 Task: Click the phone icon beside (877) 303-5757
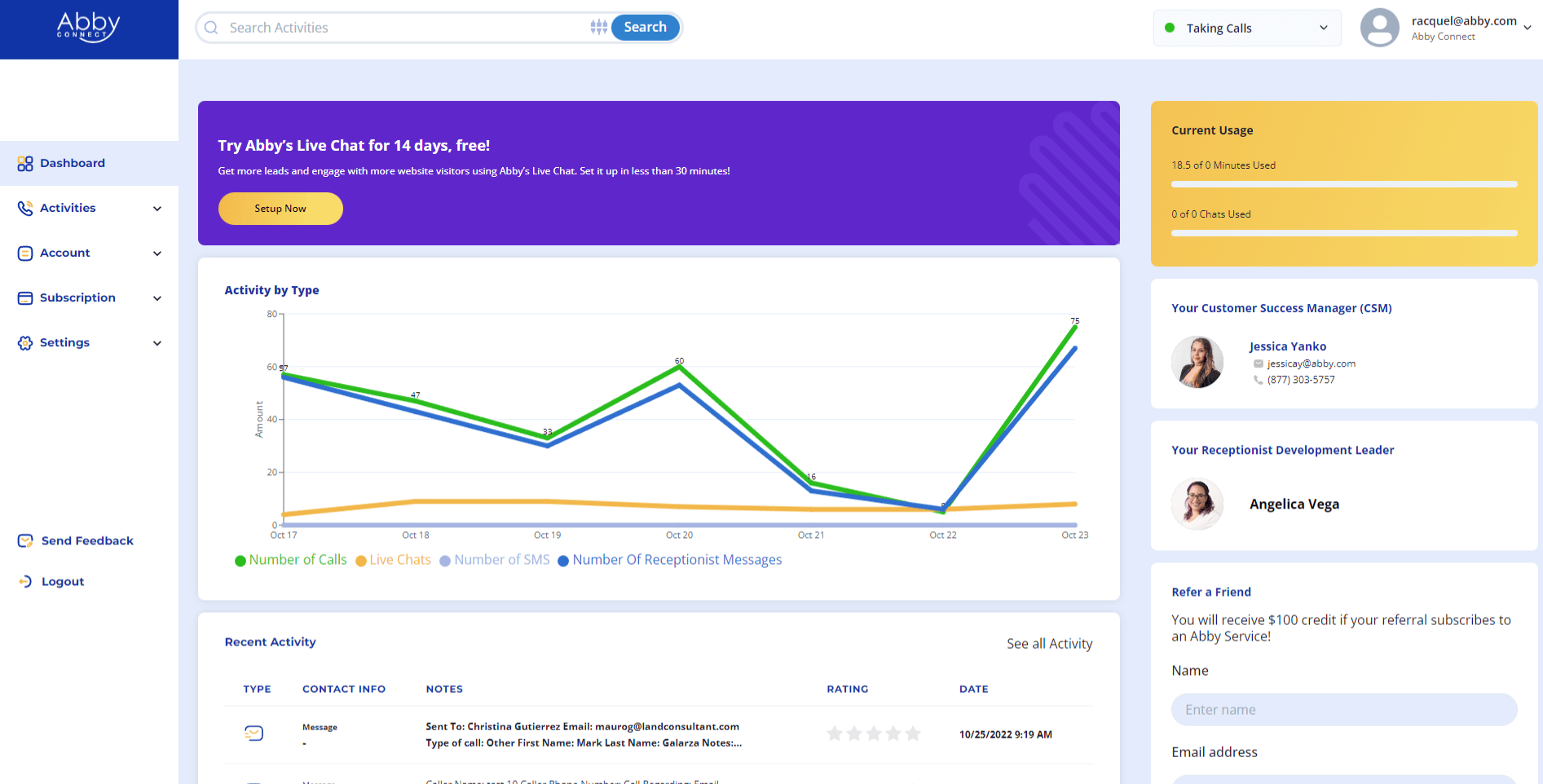tap(1259, 380)
